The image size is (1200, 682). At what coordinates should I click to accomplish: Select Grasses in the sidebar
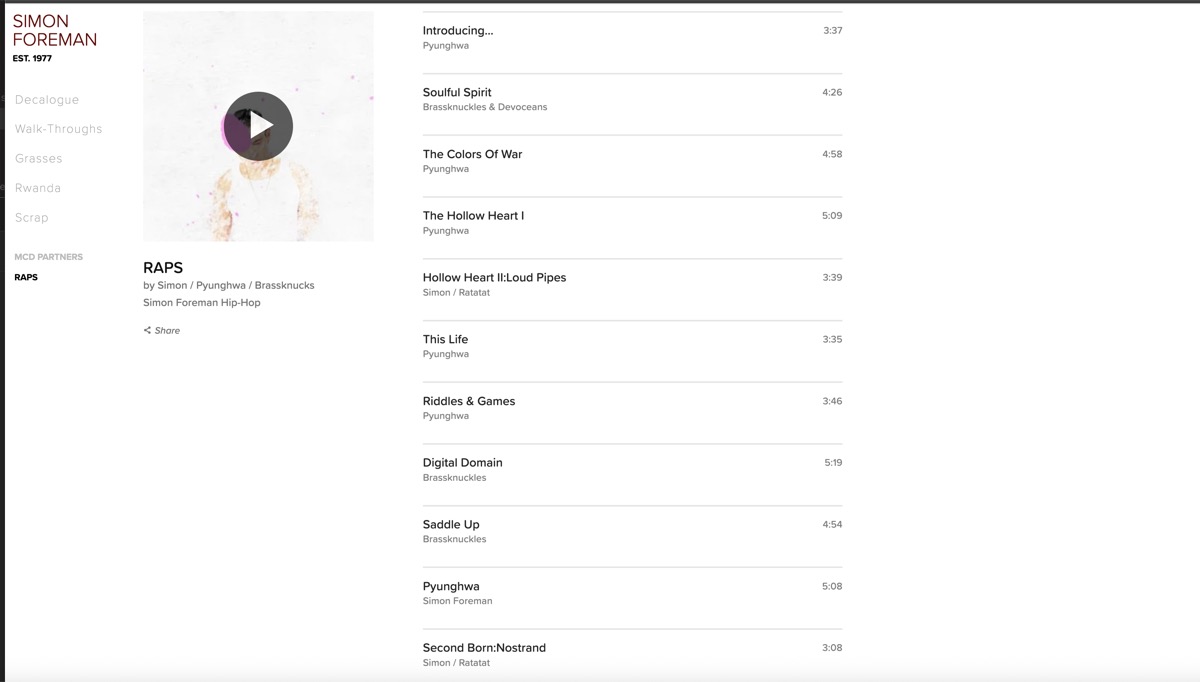[39, 159]
